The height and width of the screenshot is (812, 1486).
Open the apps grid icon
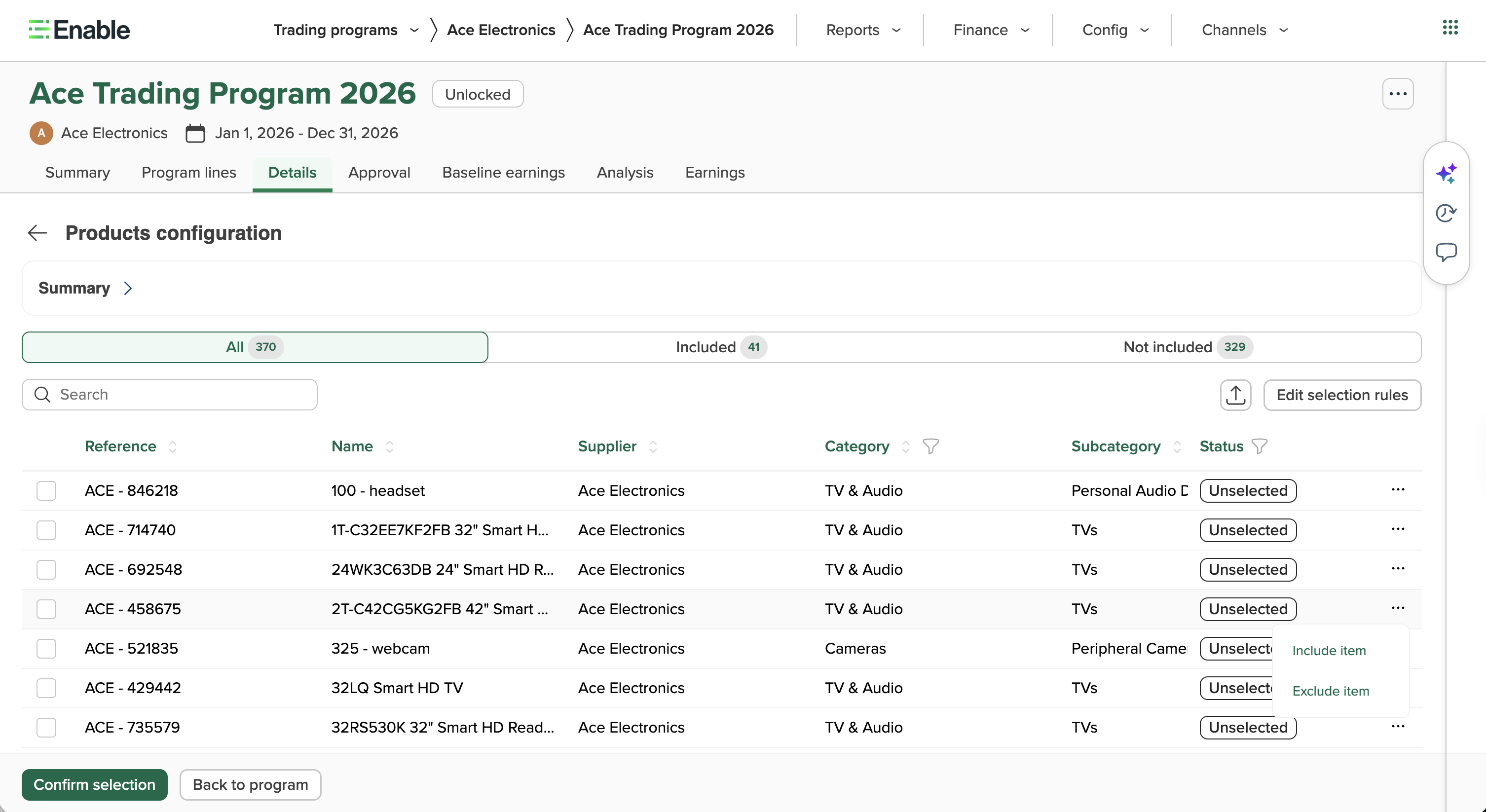pyautogui.click(x=1449, y=28)
